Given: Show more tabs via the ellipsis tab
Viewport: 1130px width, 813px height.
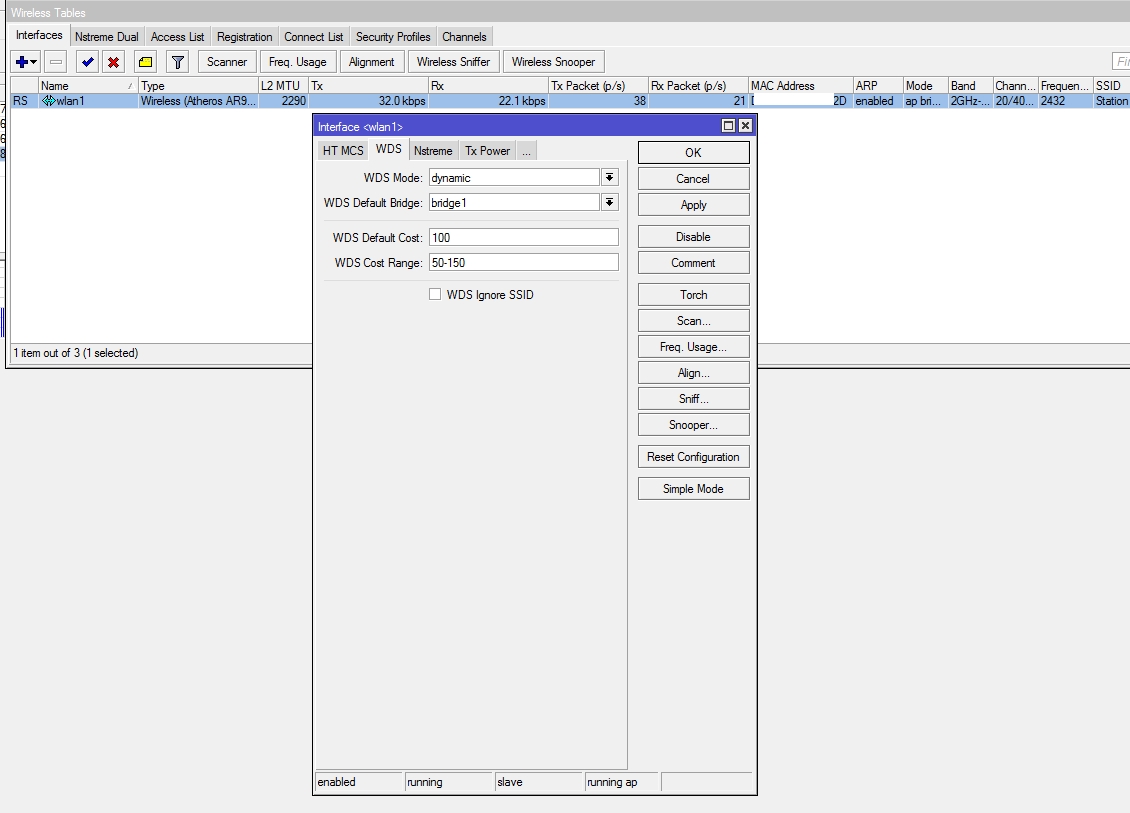Looking at the screenshot, I should tap(526, 151).
